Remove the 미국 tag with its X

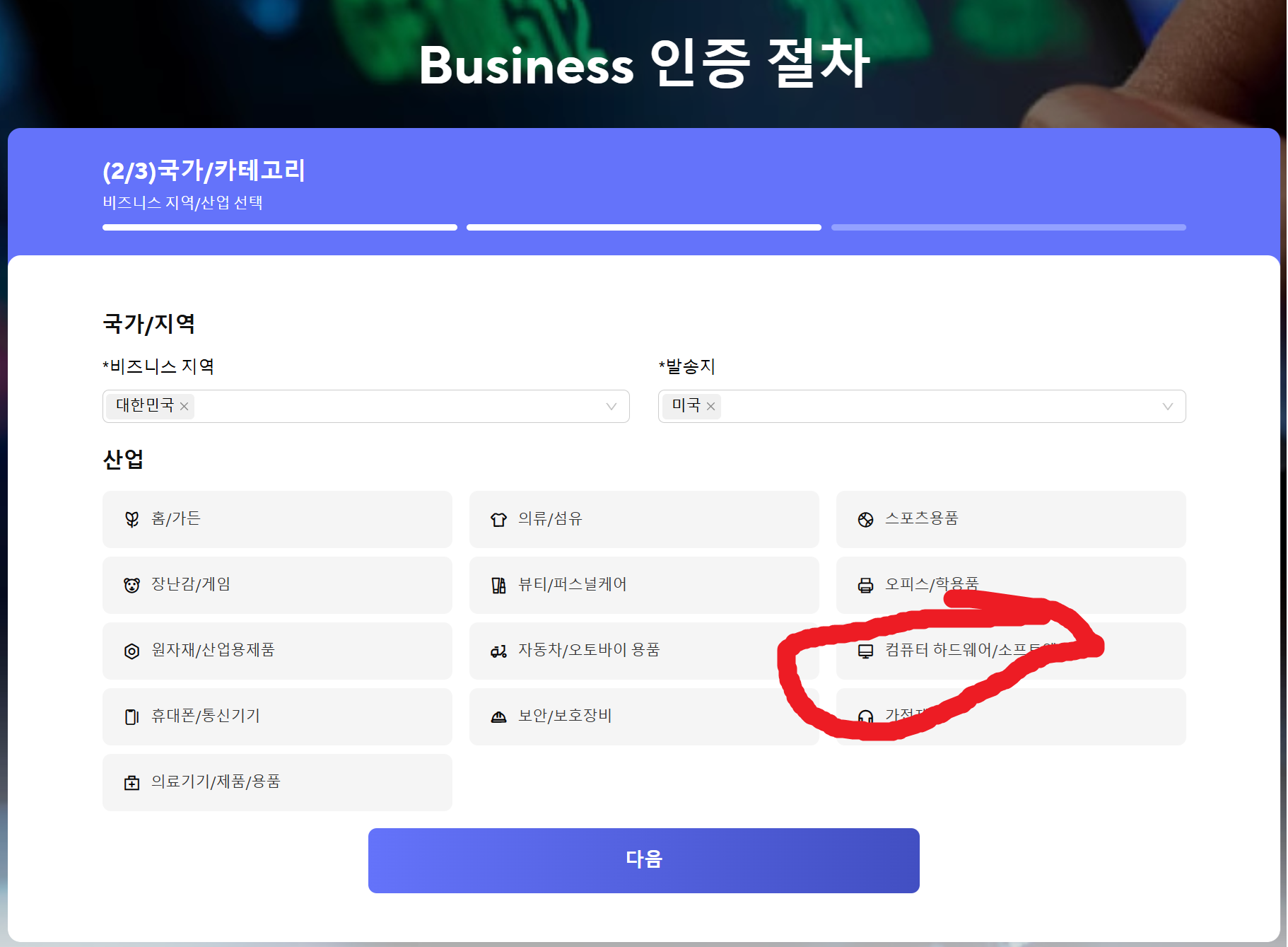point(712,407)
